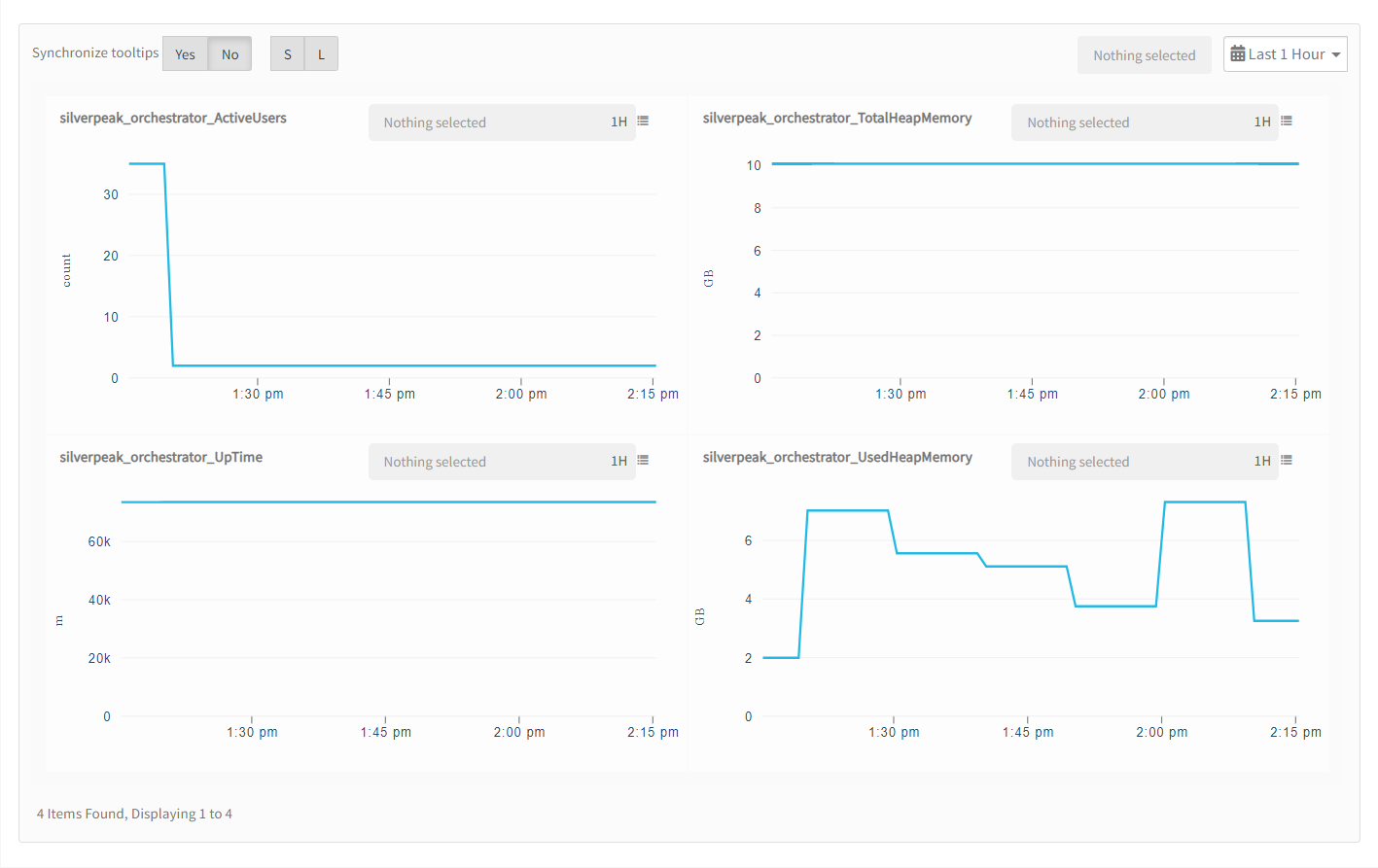This screenshot has height=868, width=1378.
Task: Open the Last 1 Hour time range dropdown
Action: point(1285,53)
